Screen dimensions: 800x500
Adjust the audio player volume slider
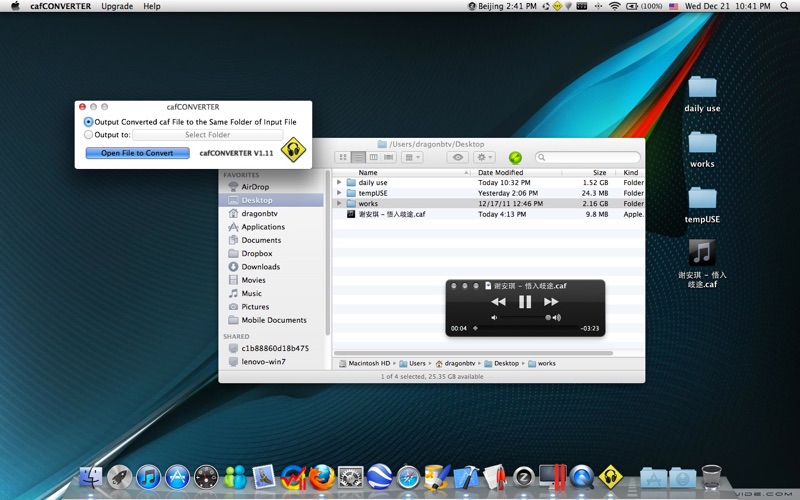(x=526, y=317)
